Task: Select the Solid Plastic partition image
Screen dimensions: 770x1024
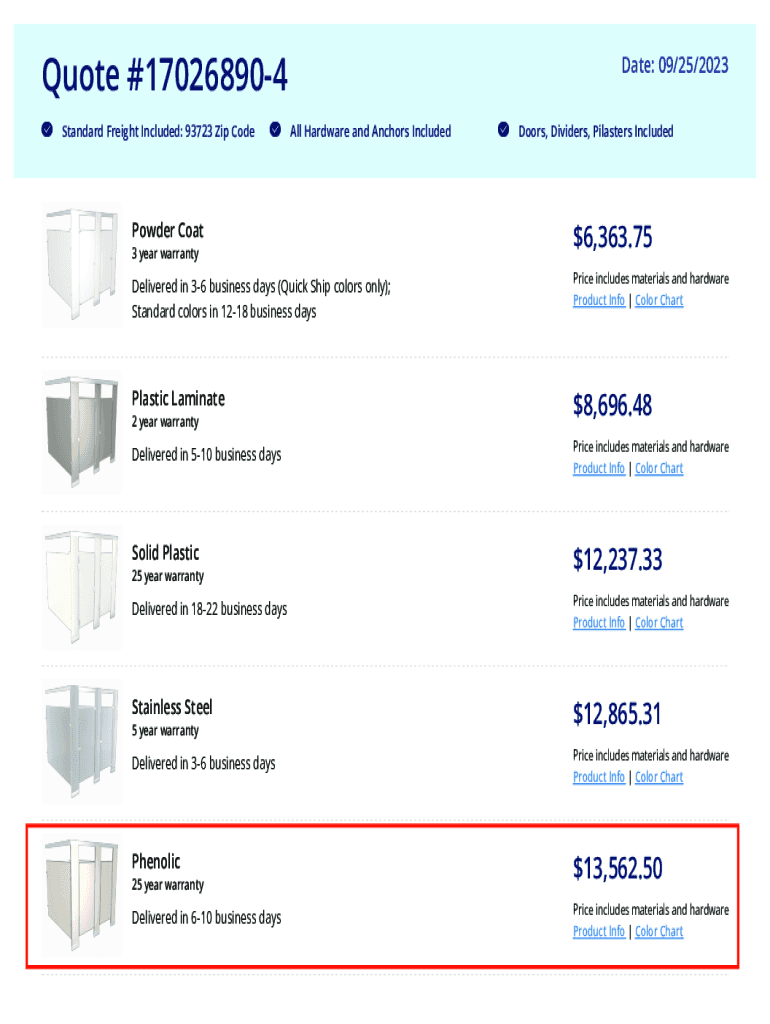Action: pos(81,588)
